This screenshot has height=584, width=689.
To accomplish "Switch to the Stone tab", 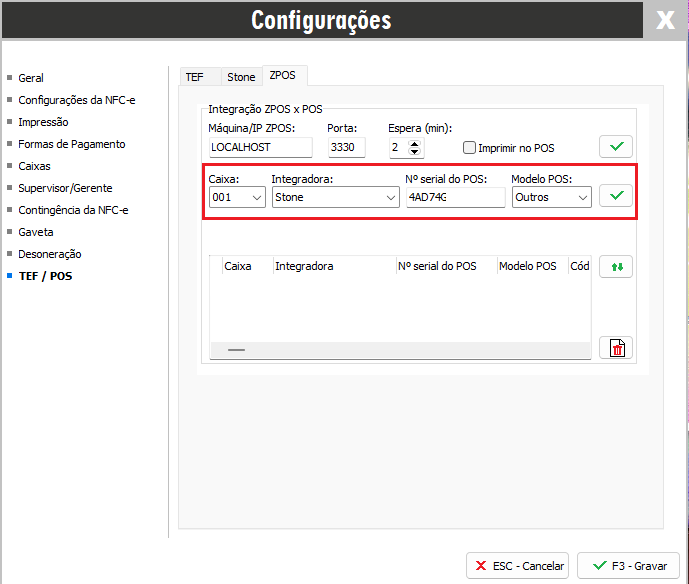I will tap(241, 77).
